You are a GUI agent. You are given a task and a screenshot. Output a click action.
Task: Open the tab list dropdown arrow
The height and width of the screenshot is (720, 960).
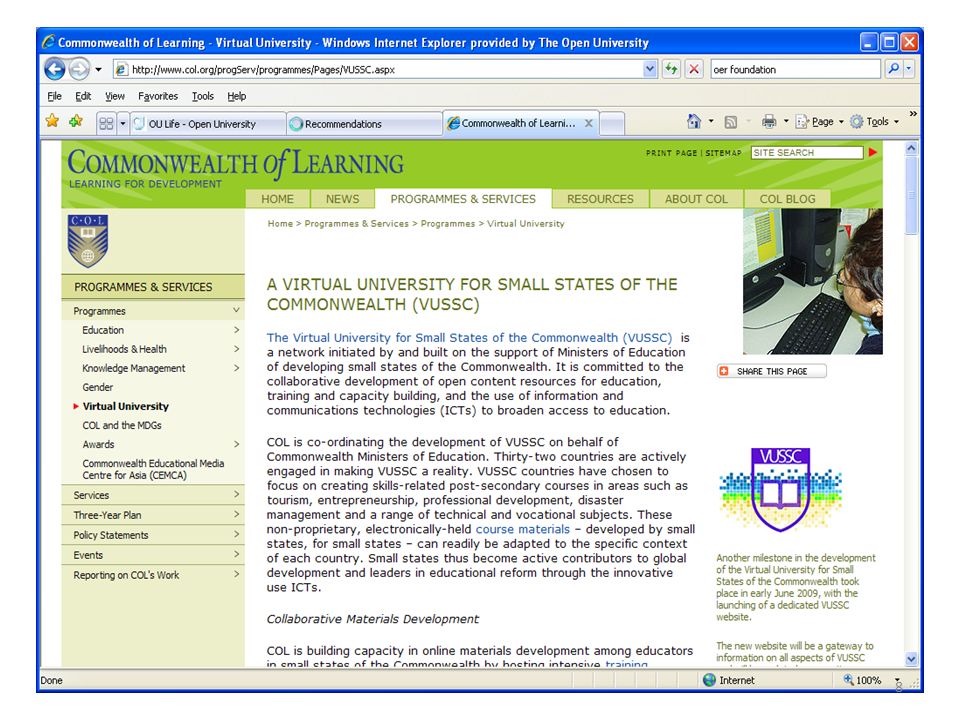(122, 124)
